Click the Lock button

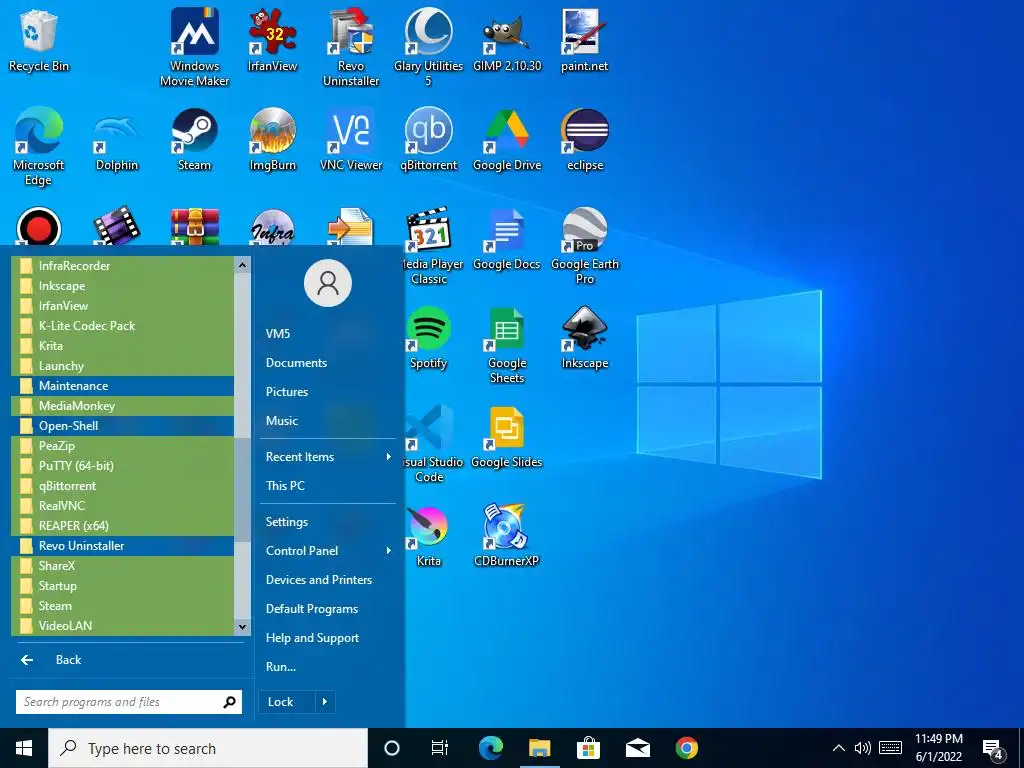pos(281,702)
